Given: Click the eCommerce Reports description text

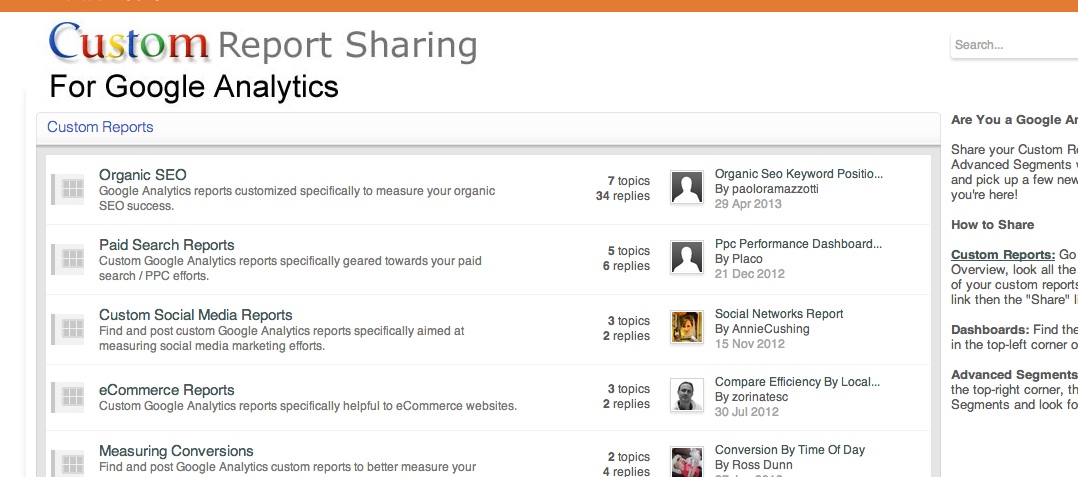Looking at the screenshot, I should [x=308, y=406].
